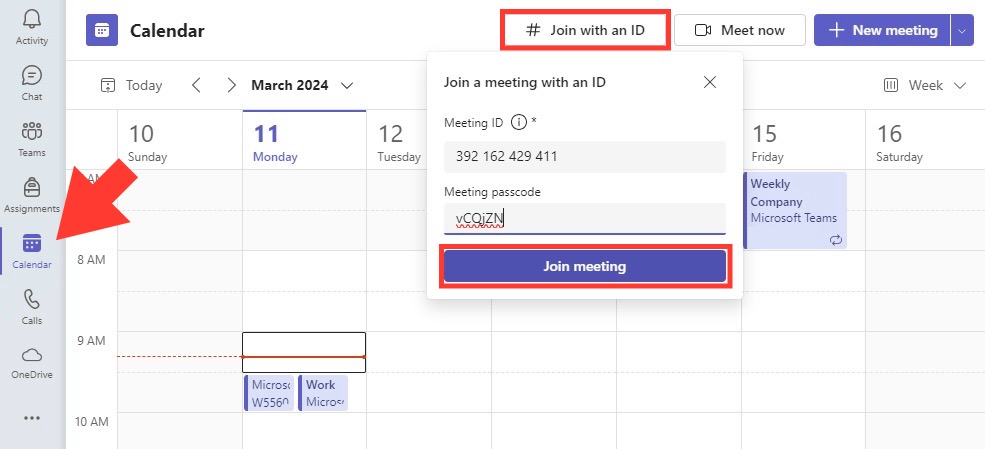Click the Join with an ID button

coord(585,30)
